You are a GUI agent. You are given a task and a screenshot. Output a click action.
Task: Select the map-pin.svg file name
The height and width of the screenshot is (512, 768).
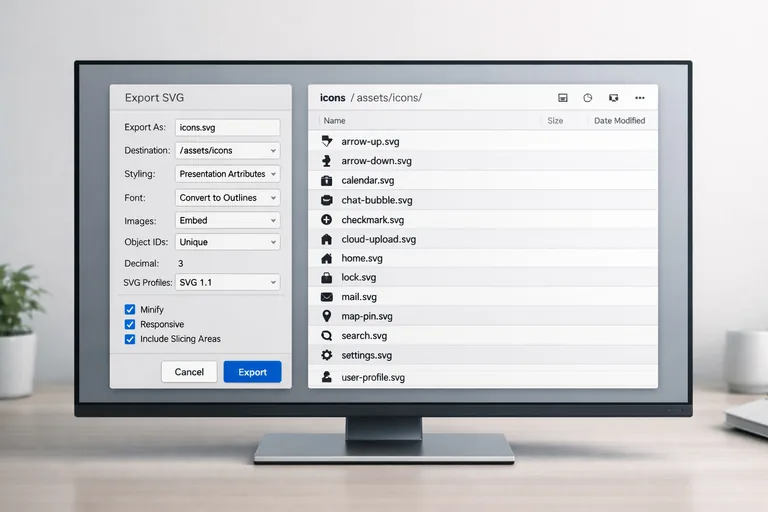tap(367, 317)
